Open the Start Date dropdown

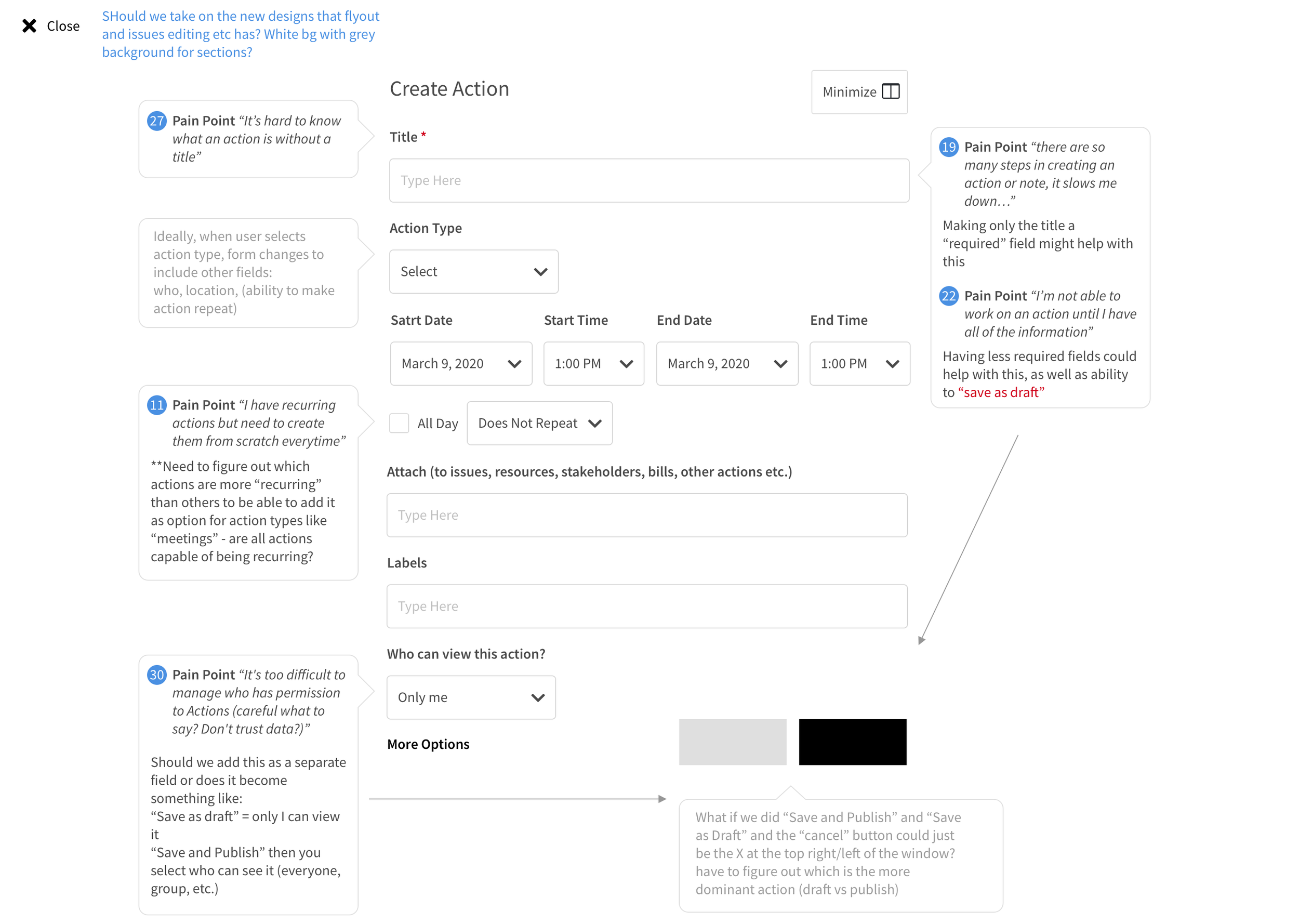coord(461,364)
